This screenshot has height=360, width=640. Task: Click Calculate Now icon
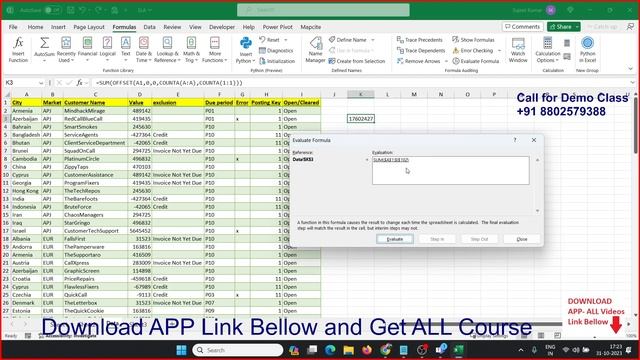pyautogui.click(x=567, y=43)
